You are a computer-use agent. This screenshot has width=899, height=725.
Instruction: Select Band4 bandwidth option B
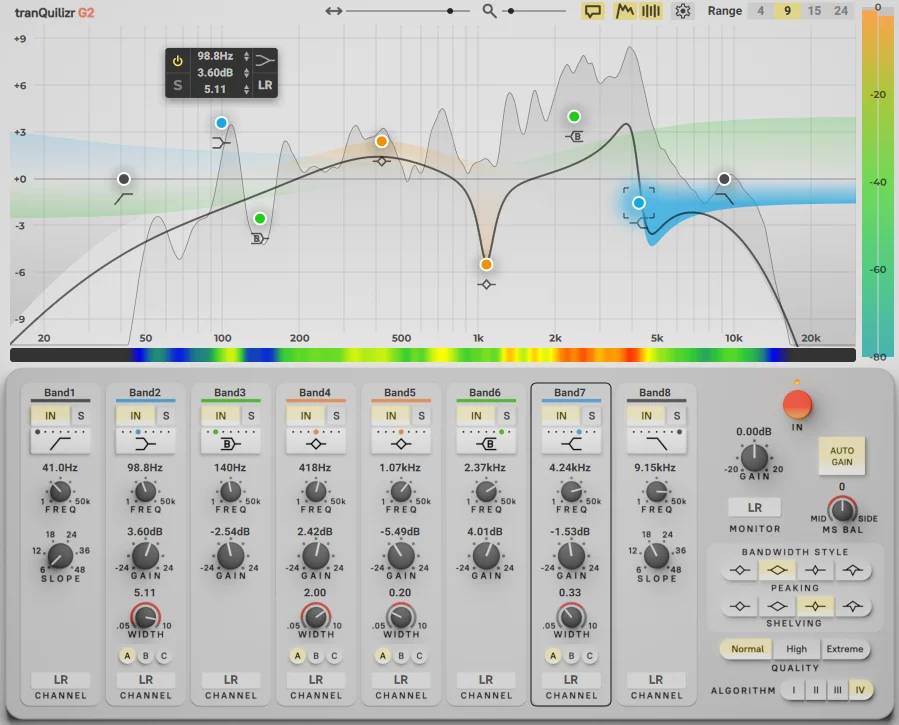click(316, 656)
